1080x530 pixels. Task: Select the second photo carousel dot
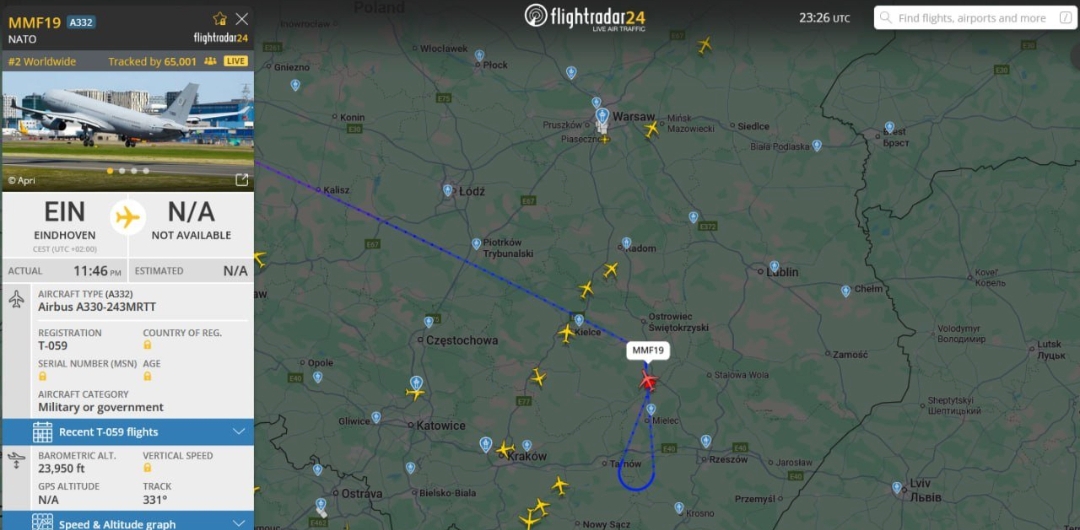122,171
